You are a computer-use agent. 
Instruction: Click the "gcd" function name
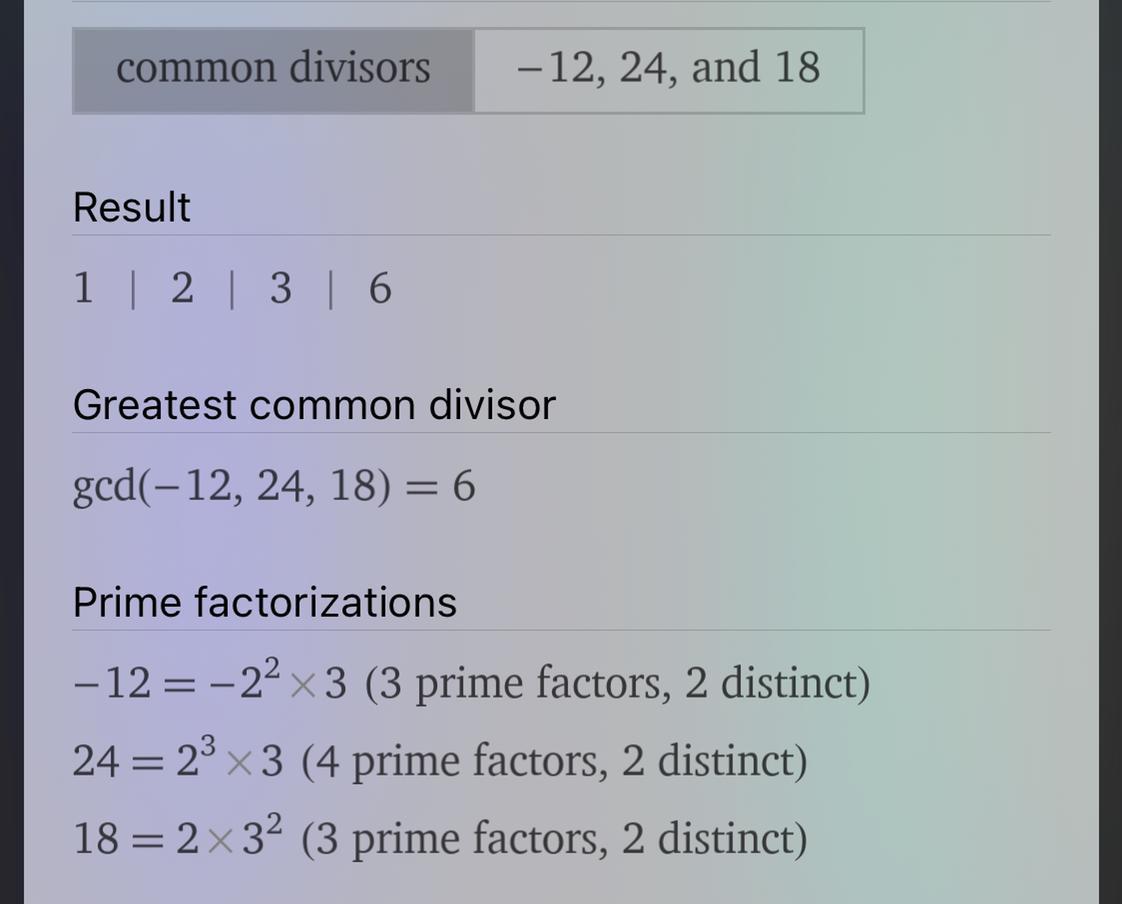103,487
